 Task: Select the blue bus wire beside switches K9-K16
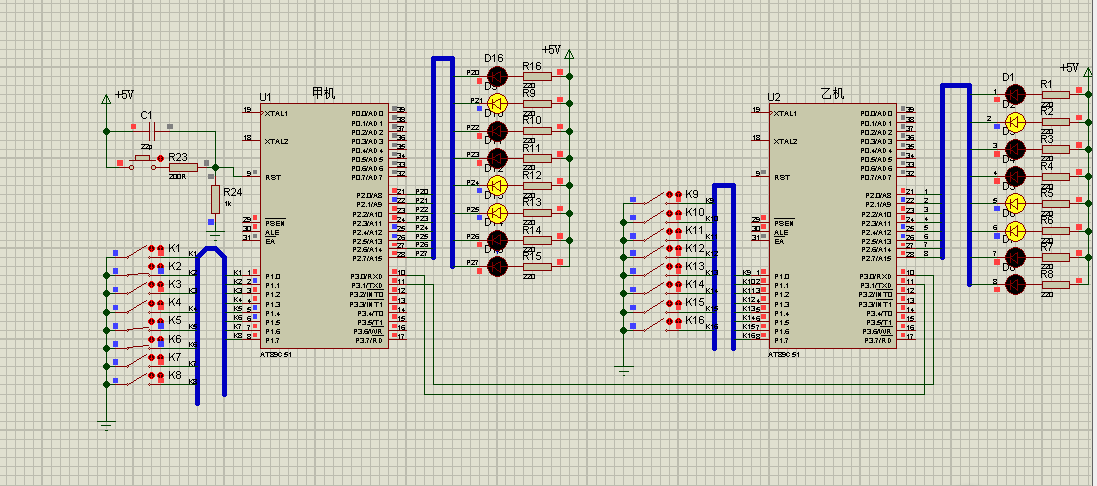724,267
